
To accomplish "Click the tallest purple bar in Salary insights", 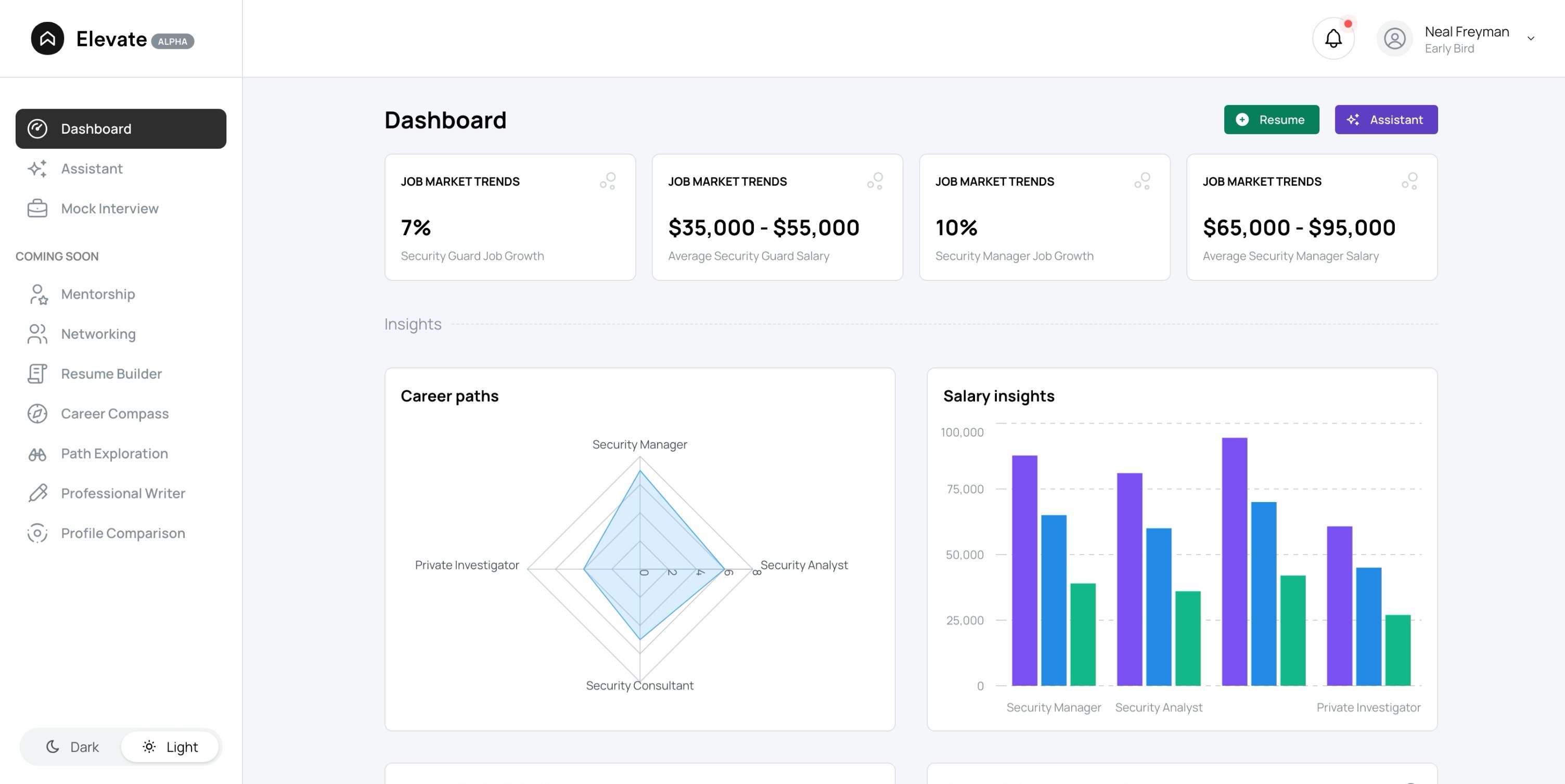I will pos(1234,561).
